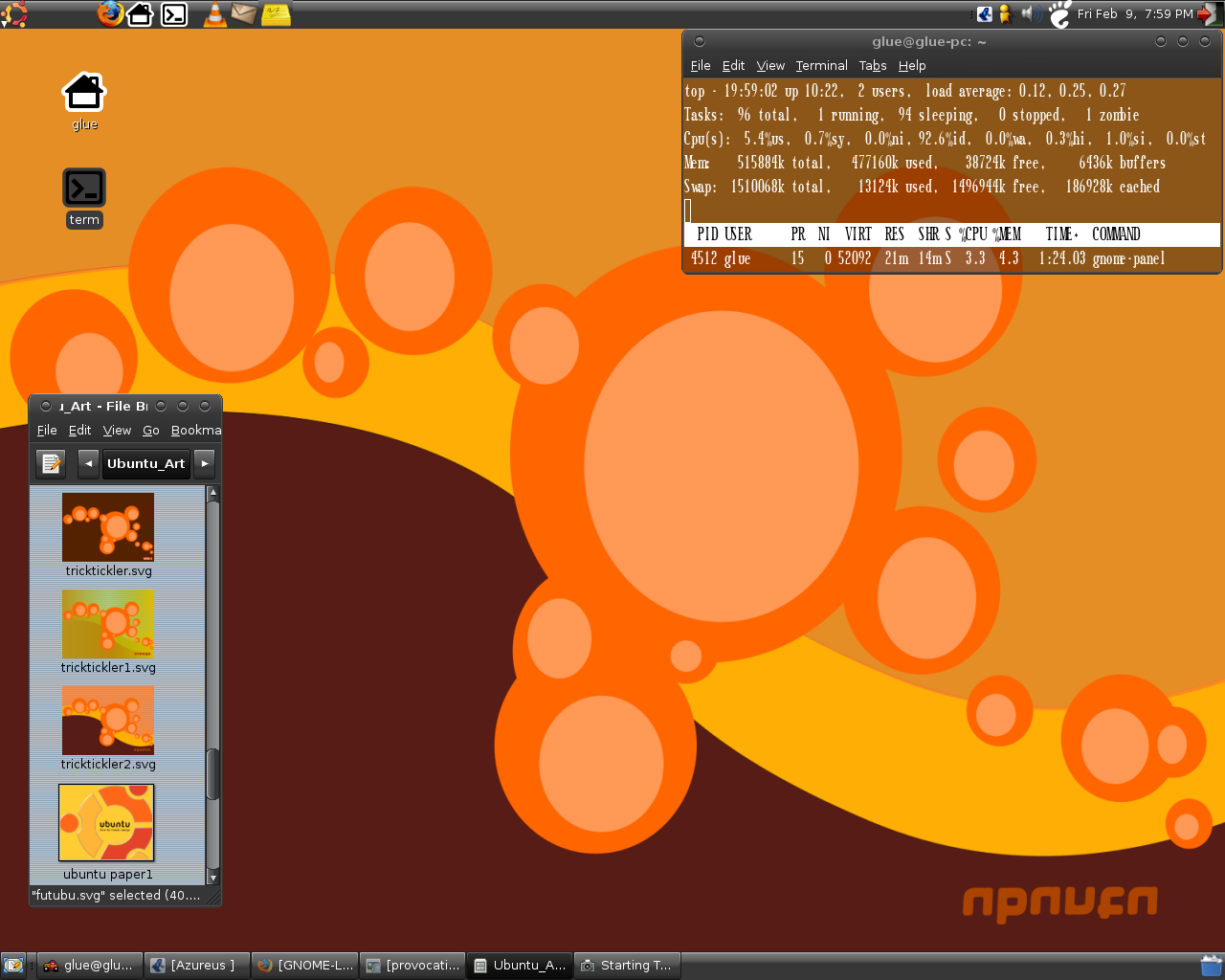
Task: Switch to the GNOME-L... Firefox taskbar window
Action: tap(305, 966)
